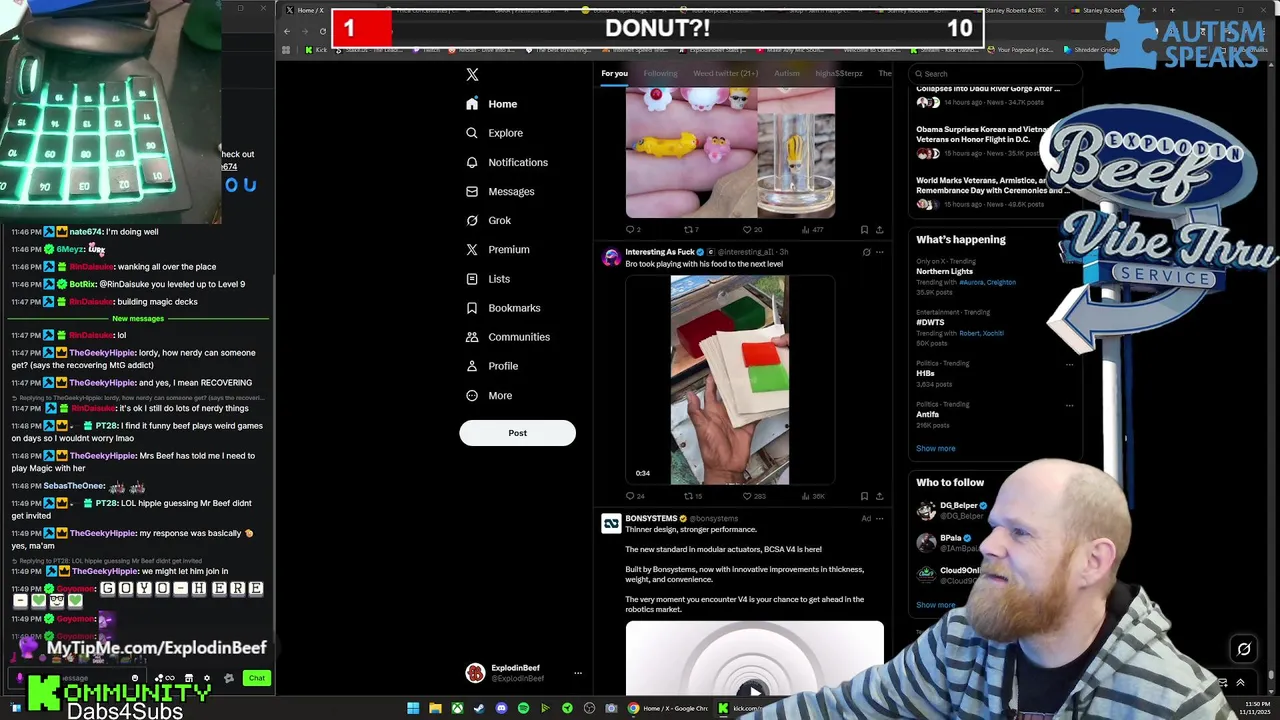Share the Interesting As Fuck post

879,496
